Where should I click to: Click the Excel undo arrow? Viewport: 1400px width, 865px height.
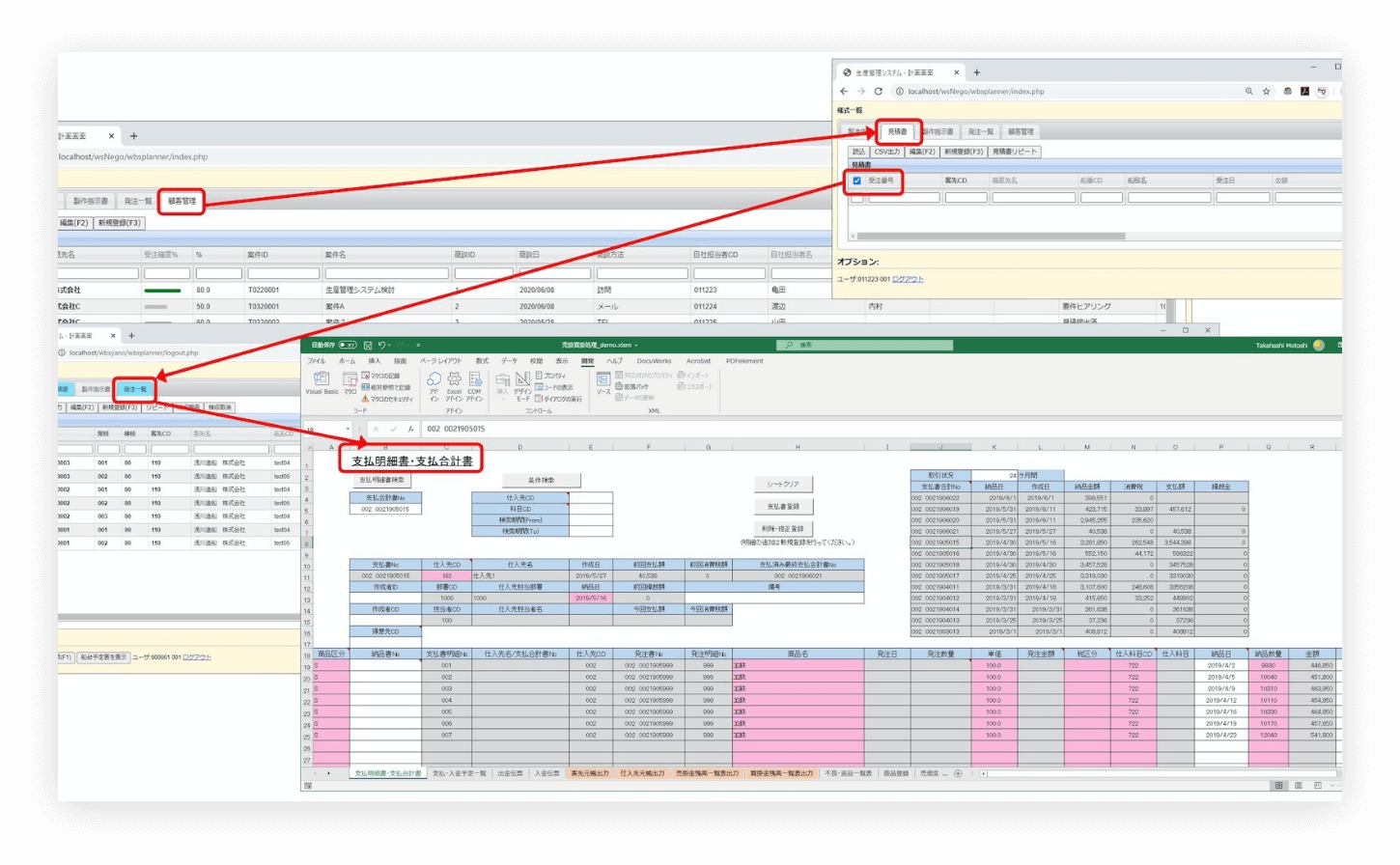pyautogui.click(x=381, y=345)
